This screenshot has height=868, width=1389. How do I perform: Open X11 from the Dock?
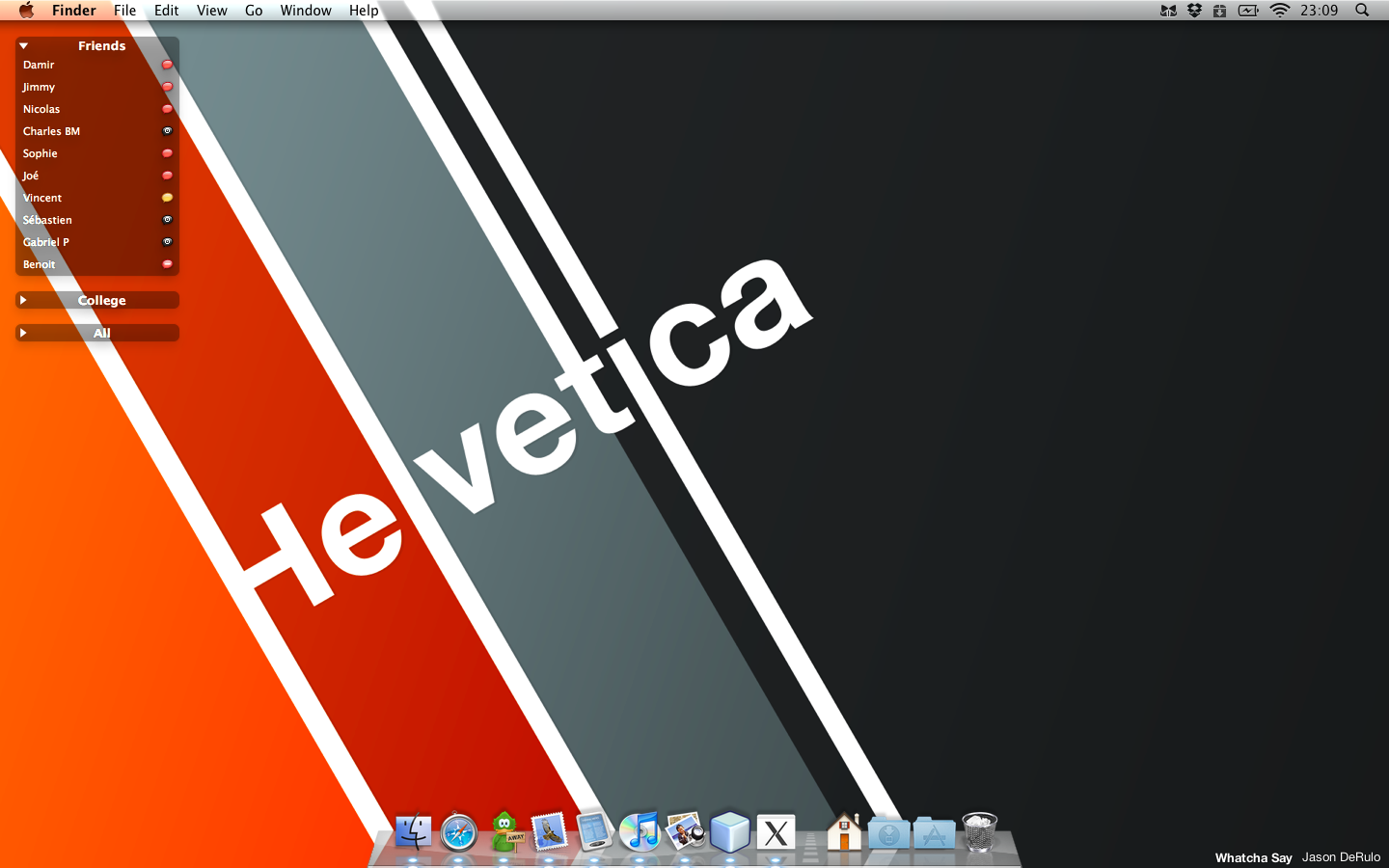776,833
